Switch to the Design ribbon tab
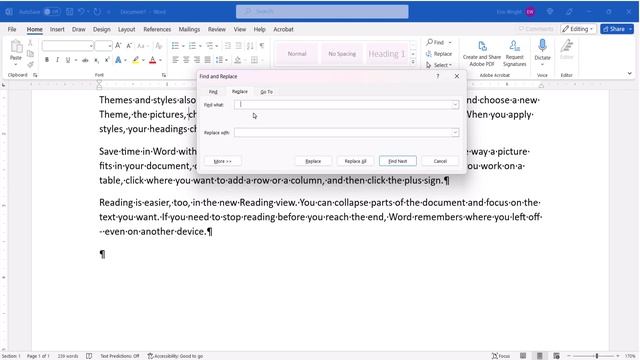The height and width of the screenshot is (360, 640). click(102, 29)
